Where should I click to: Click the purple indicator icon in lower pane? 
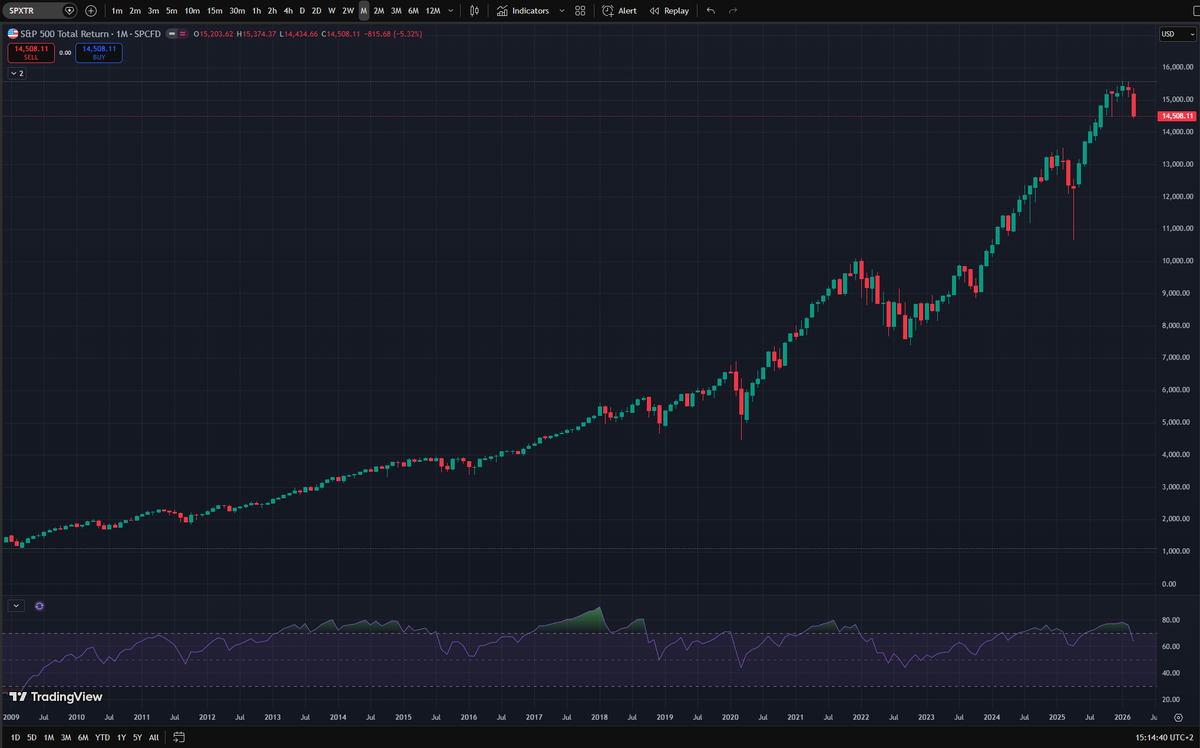pos(39,605)
